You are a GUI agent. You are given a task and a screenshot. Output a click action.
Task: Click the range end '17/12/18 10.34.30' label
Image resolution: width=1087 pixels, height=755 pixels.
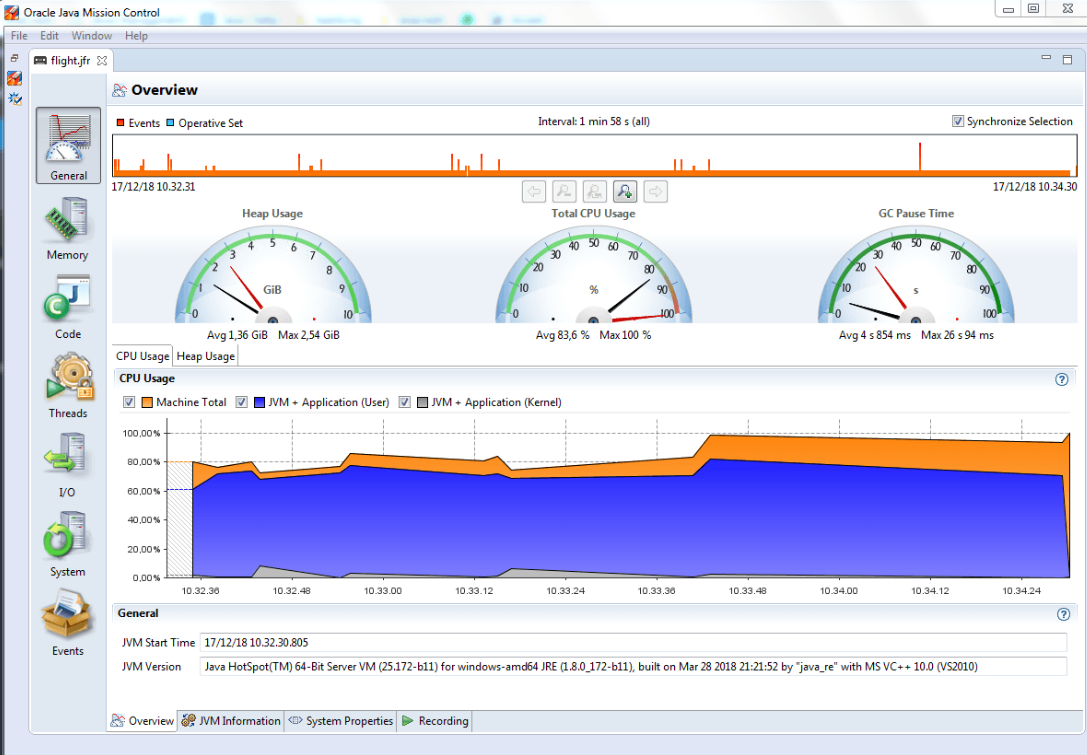pyautogui.click(x=1035, y=186)
